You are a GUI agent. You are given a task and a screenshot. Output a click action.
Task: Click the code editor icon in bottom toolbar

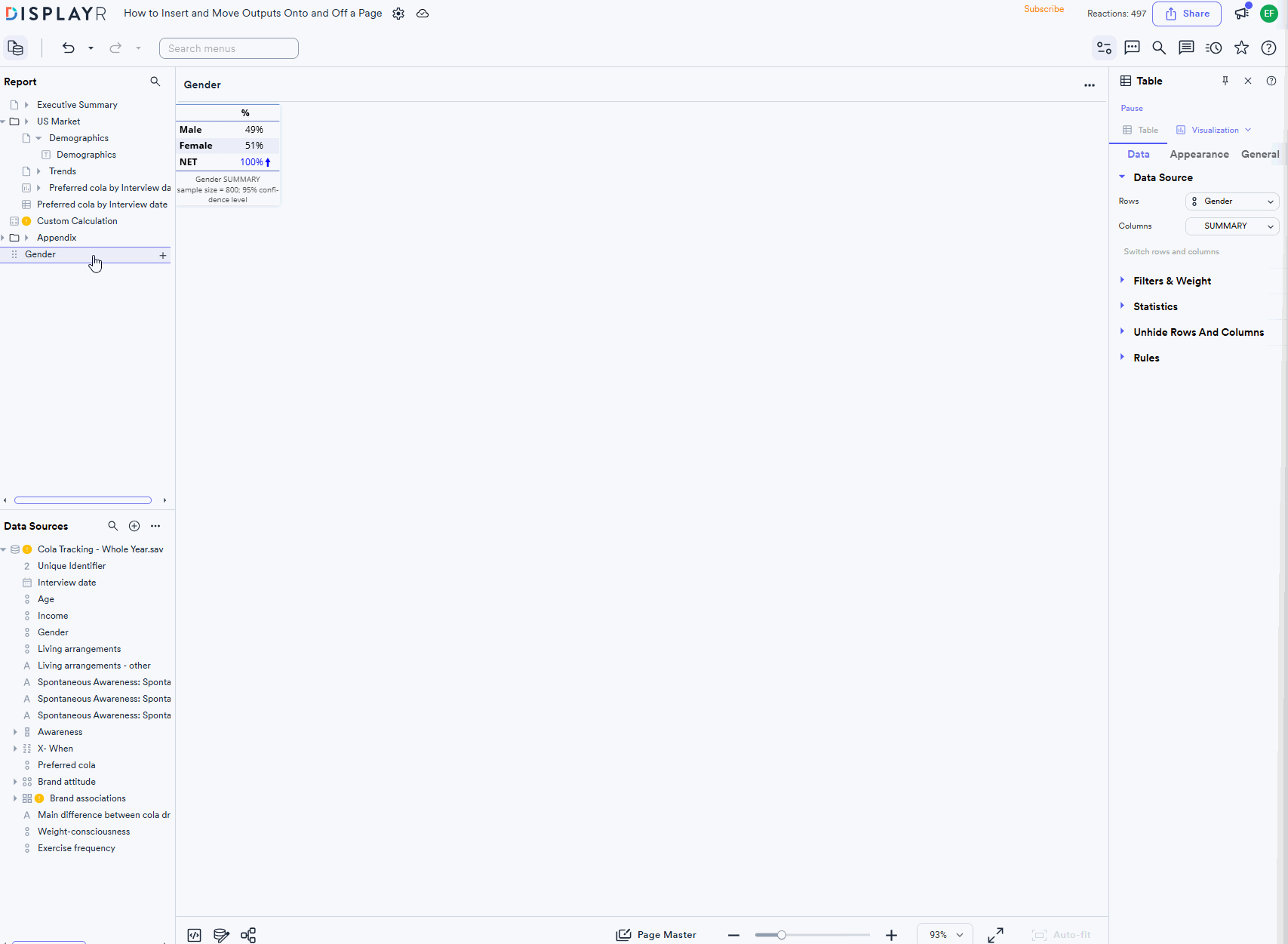click(x=194, y=934)
